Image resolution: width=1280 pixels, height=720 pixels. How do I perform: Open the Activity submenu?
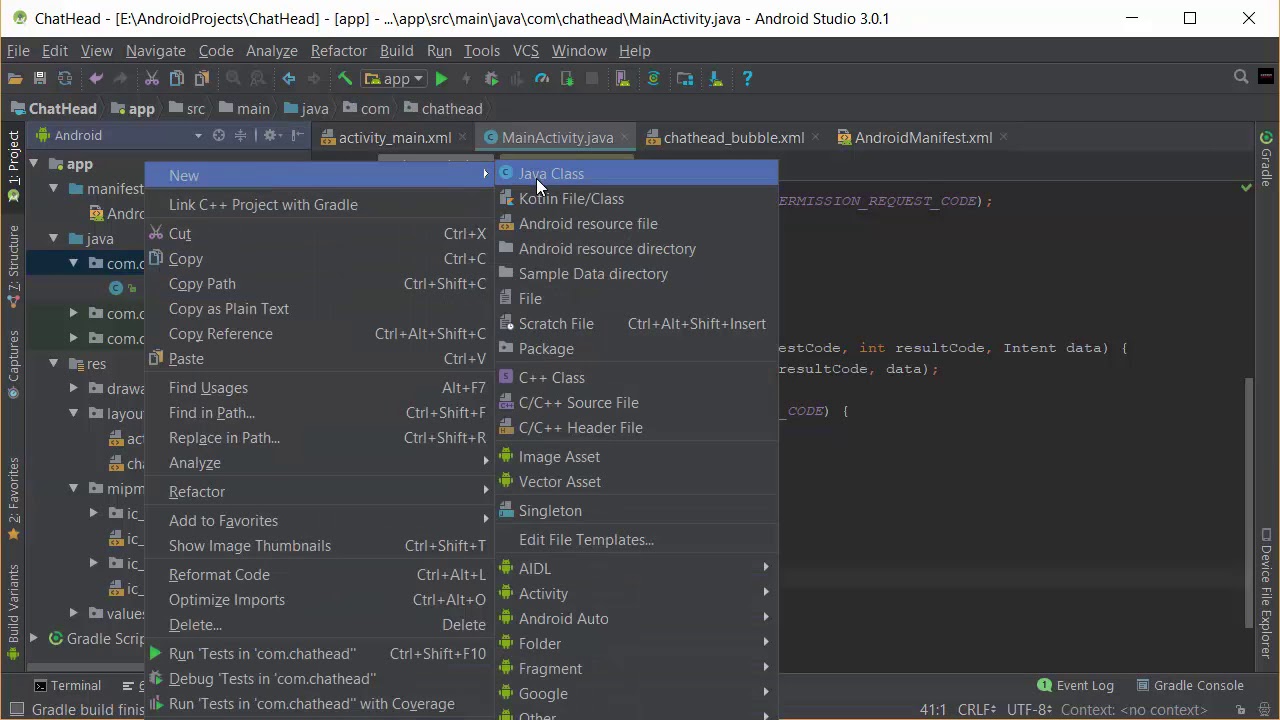click(x=636, y=594)
